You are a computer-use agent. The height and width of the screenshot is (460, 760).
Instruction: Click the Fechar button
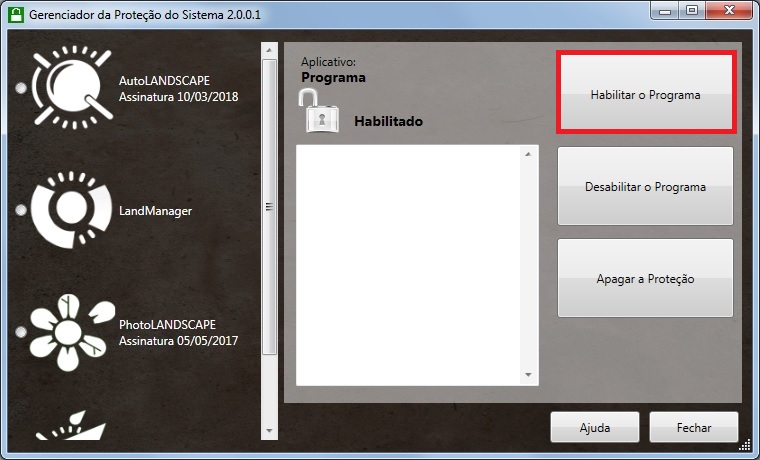[x=693, y=427]
